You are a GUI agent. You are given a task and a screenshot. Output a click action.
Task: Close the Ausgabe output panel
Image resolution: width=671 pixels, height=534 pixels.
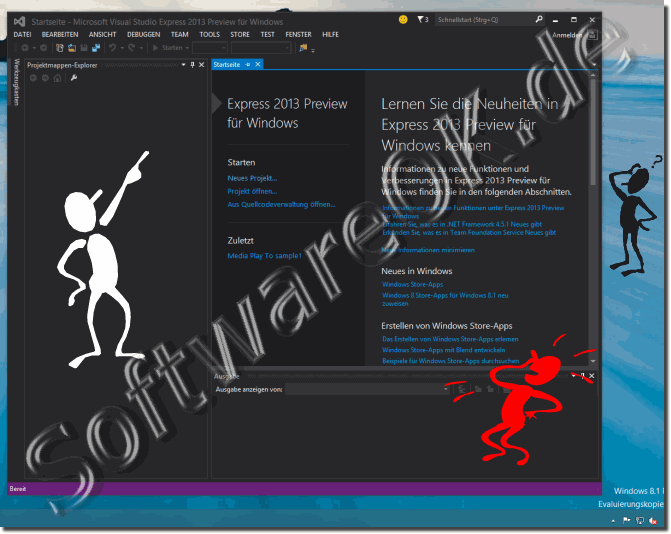coord(592,376)
